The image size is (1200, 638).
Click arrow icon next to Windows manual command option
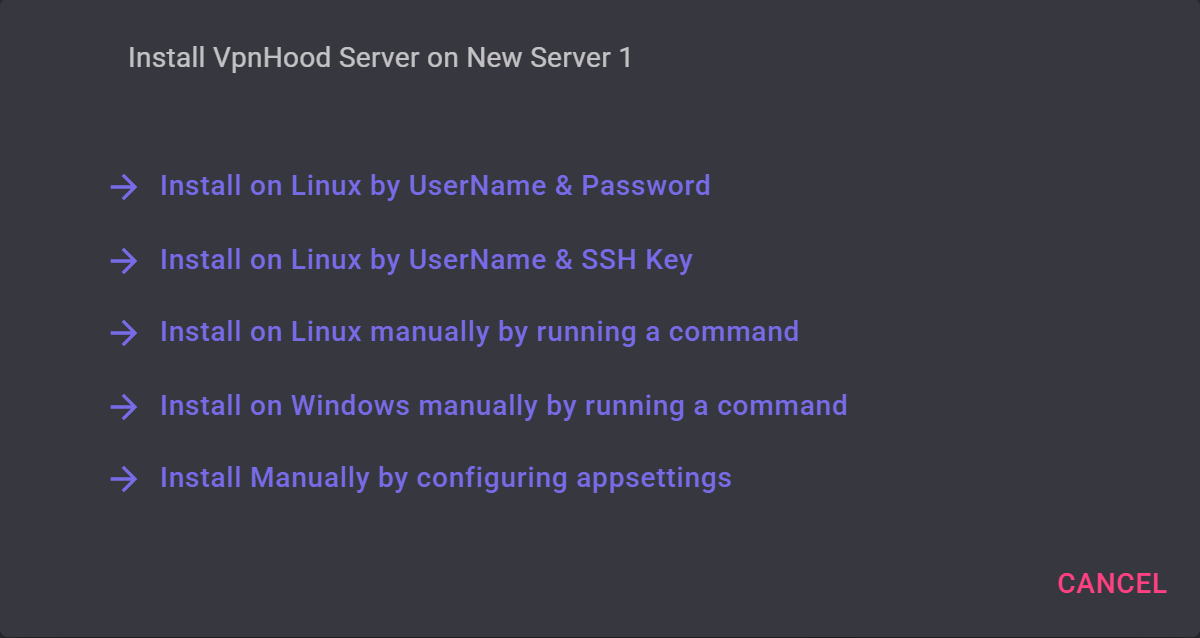(123, 407)
